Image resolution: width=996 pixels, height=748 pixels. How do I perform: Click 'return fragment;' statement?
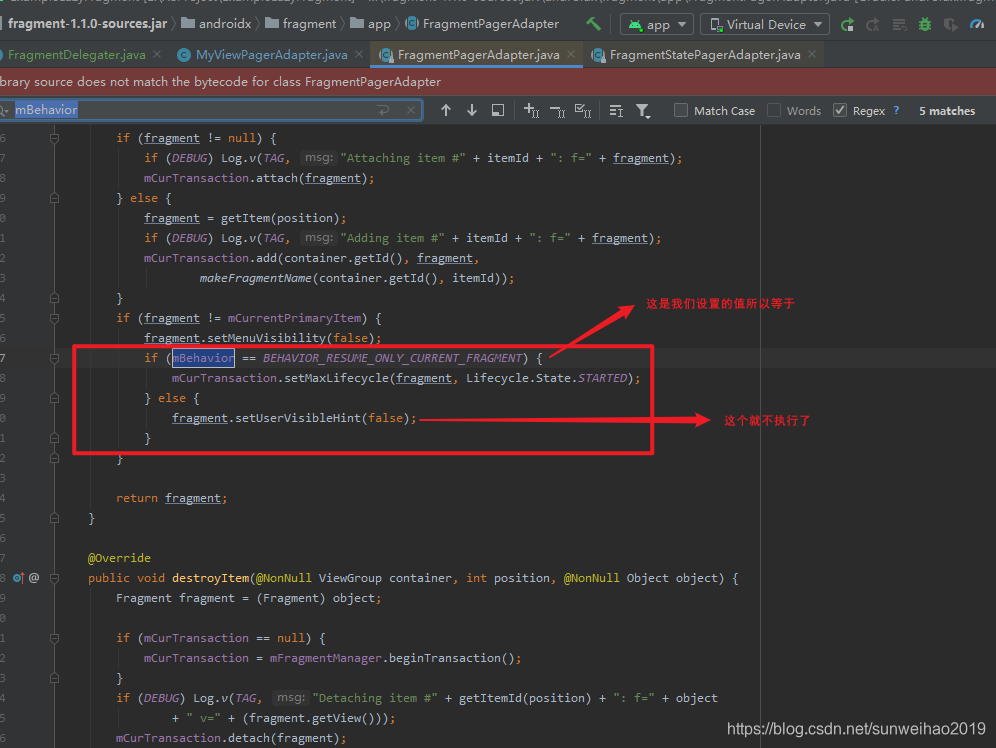pos(171,498)
